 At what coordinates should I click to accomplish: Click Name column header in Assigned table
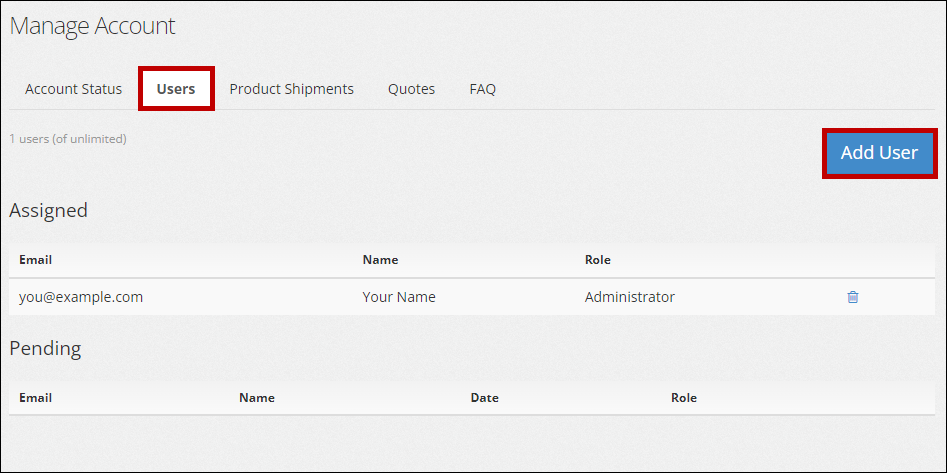point(380,260)
